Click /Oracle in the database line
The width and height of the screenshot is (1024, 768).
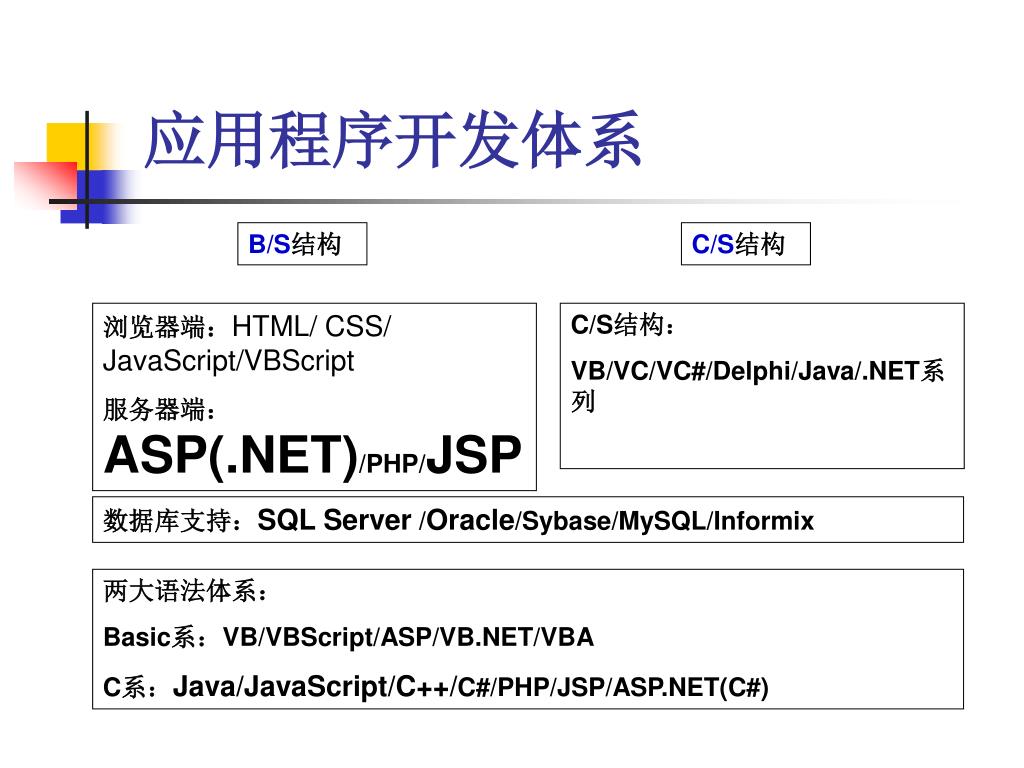point(467,520)
